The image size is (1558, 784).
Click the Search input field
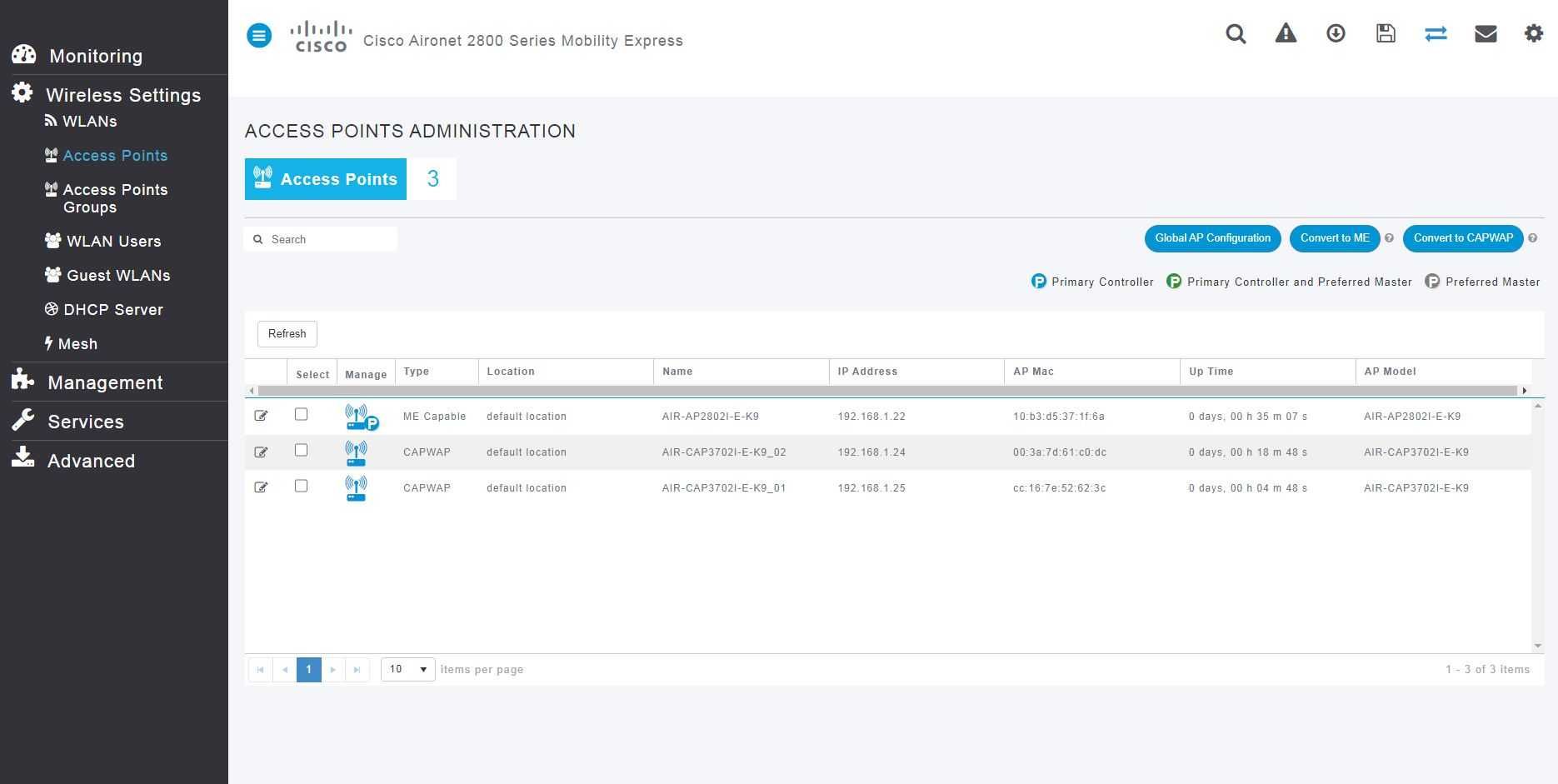(321, 239)
